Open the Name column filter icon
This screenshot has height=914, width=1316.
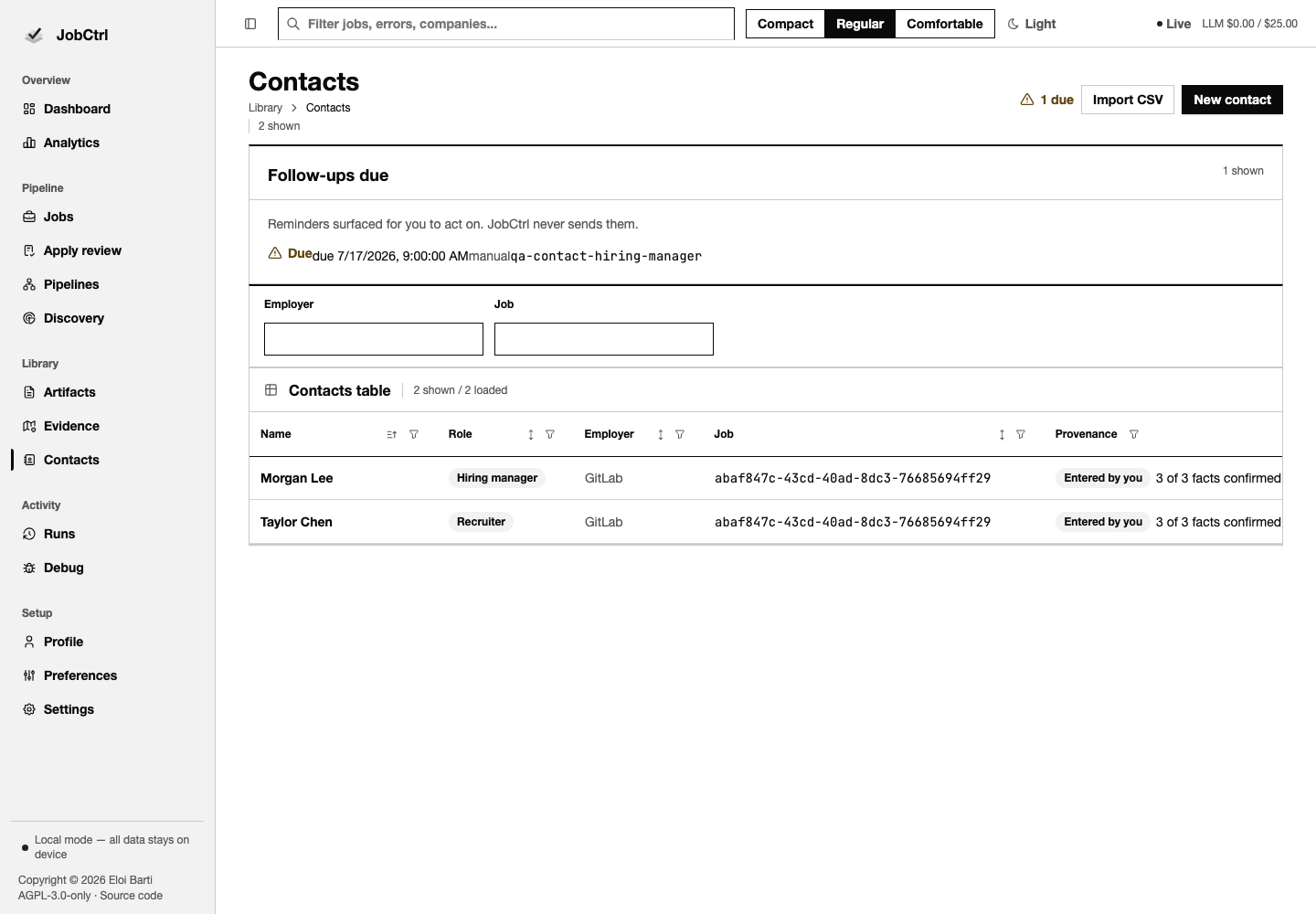pyautogui.click(x=414, y=434)
